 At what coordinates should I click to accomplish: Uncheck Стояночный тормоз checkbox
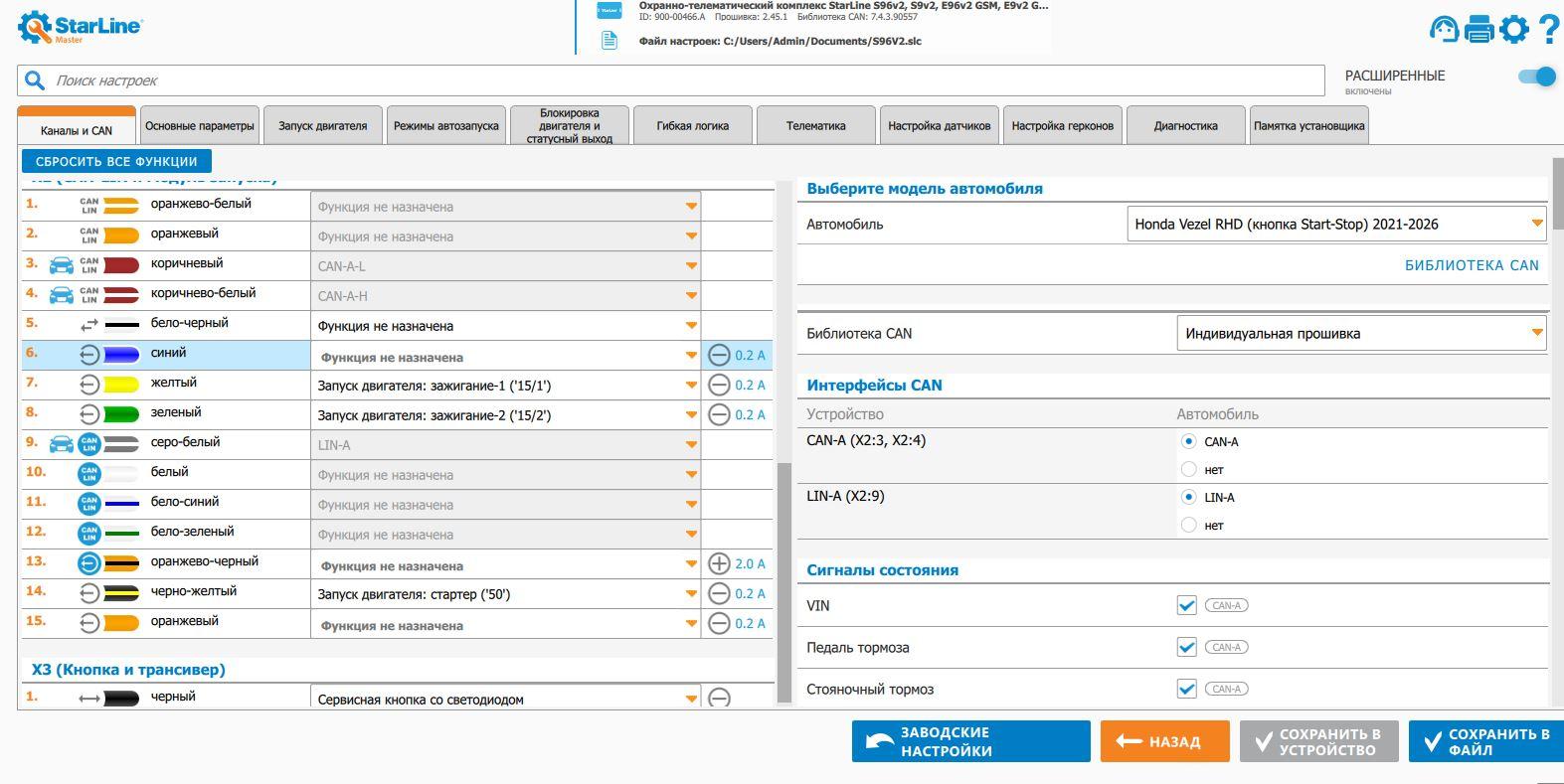pyautogui.click(x=1186, y=689)
